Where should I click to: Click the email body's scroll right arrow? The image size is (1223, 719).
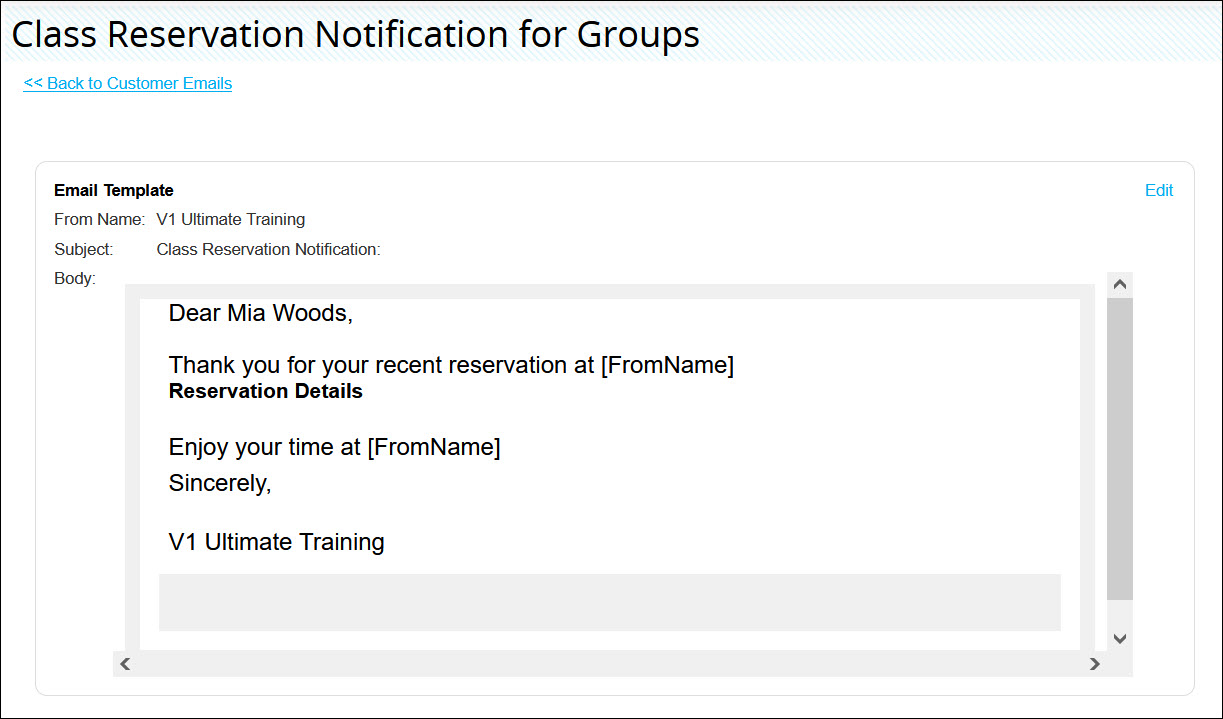[x=1095, y=663]
